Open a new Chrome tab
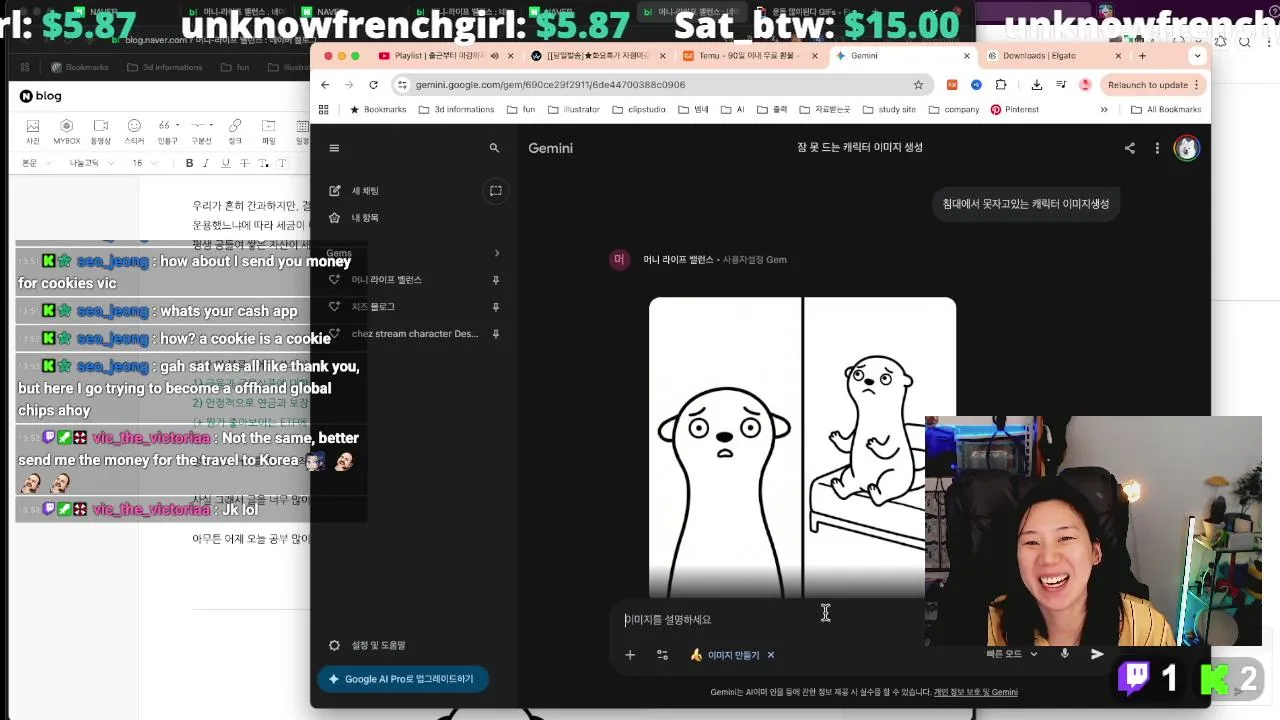 1142,56
